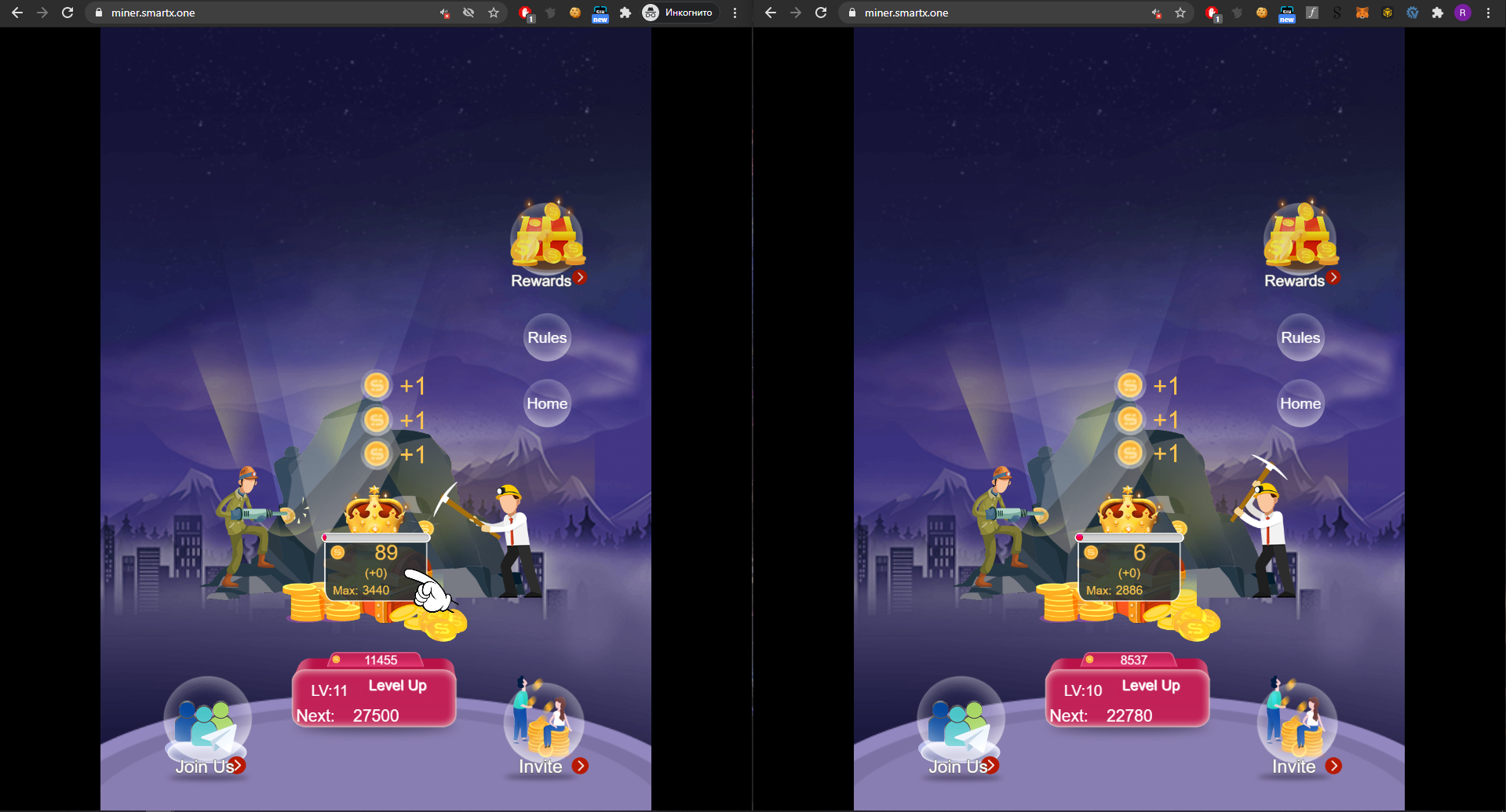Click the 'Next: 27500' level cost
Screen dimensions: 1506x812
click(348, 716)
